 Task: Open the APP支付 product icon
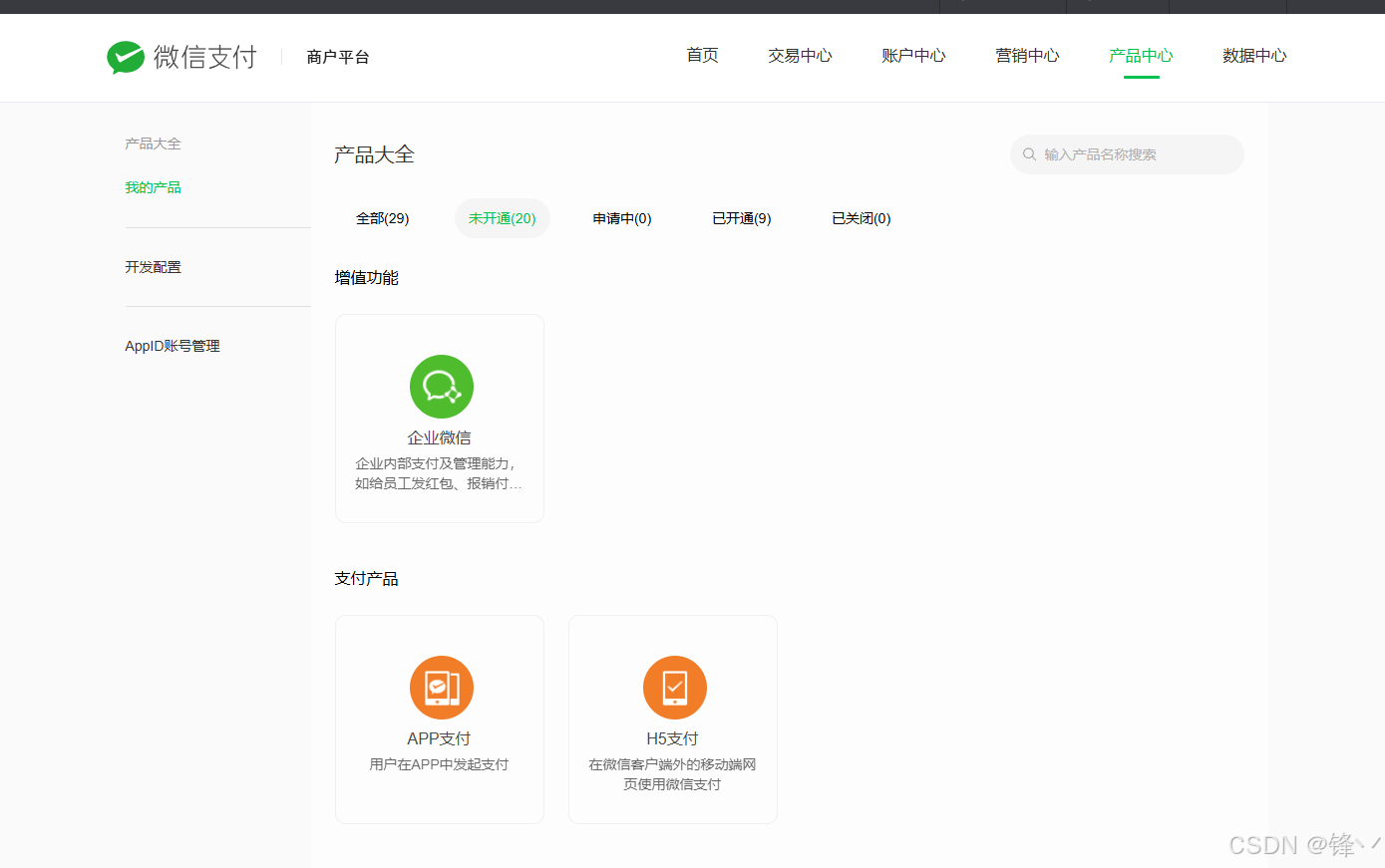click(442, 688)
